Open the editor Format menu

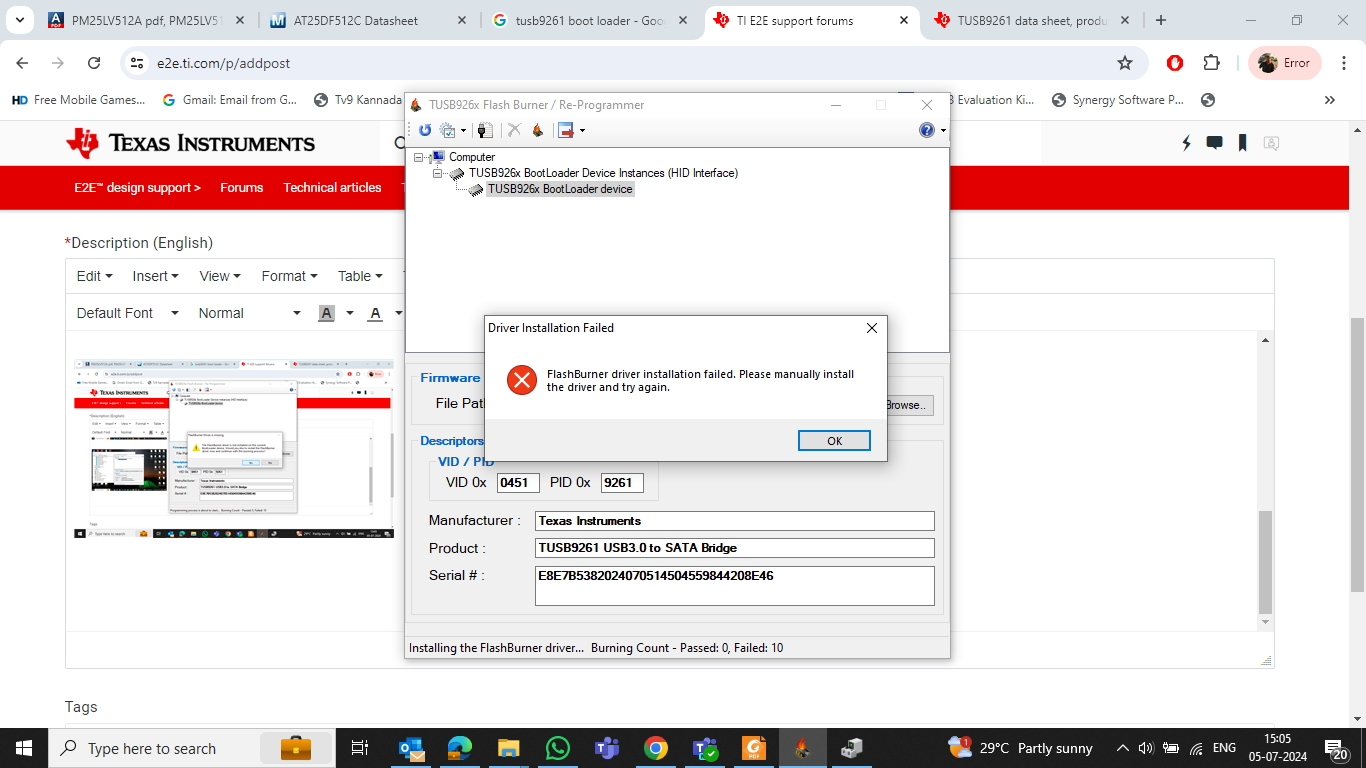(x=289, y=276)
